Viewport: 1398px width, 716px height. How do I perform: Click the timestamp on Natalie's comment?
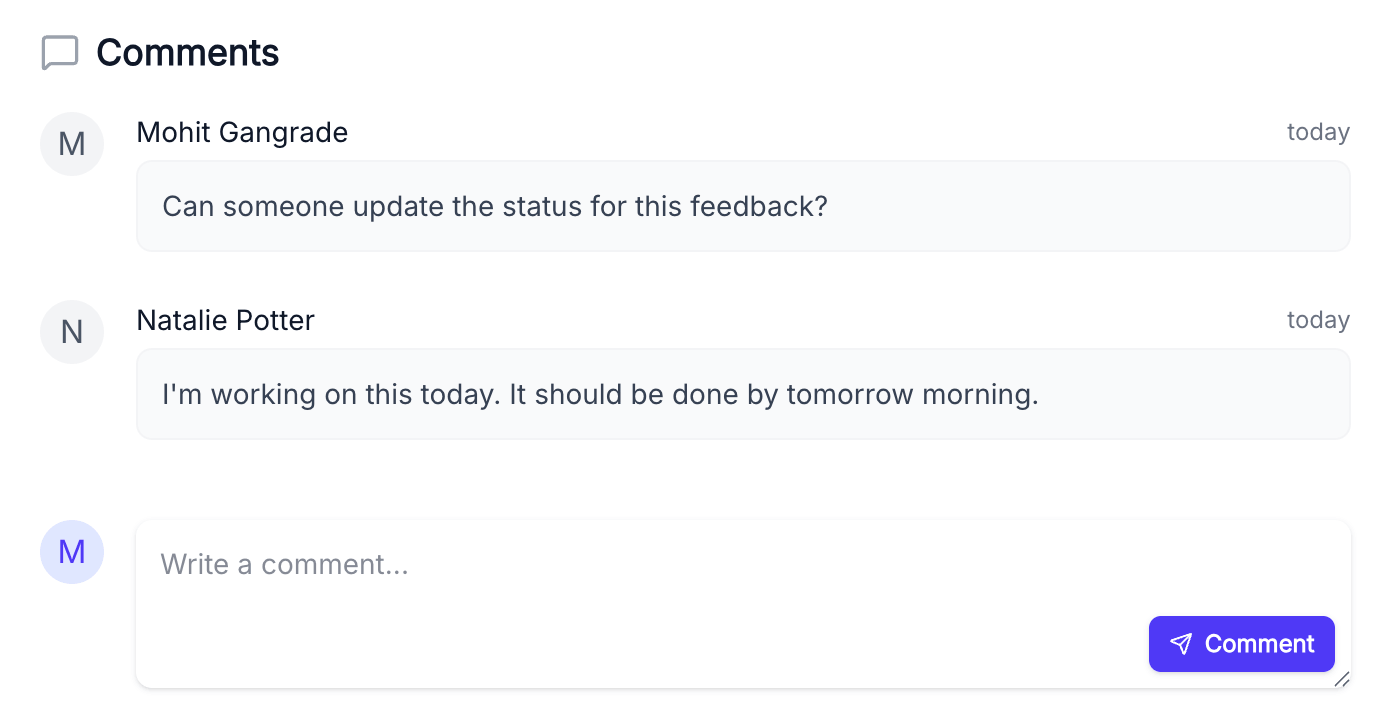(x=1318, y=320)
